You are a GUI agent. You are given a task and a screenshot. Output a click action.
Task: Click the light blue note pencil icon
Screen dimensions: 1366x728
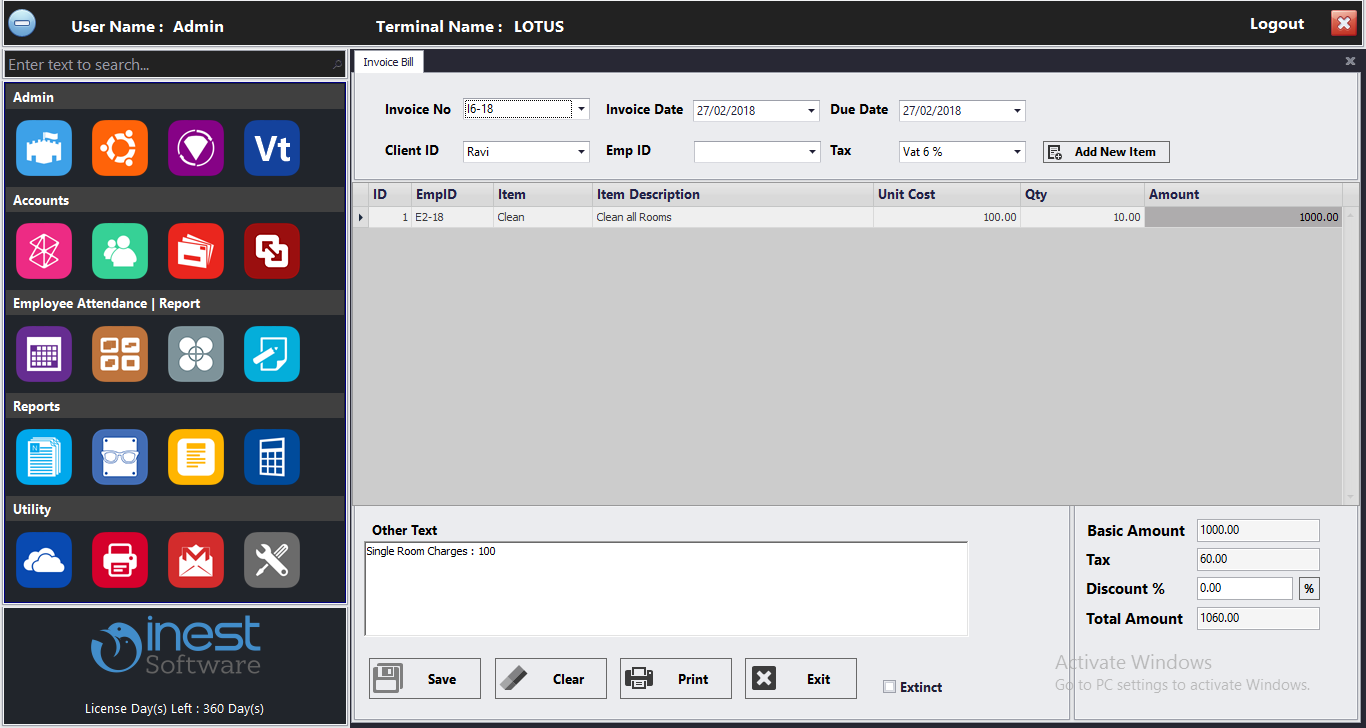272,354
